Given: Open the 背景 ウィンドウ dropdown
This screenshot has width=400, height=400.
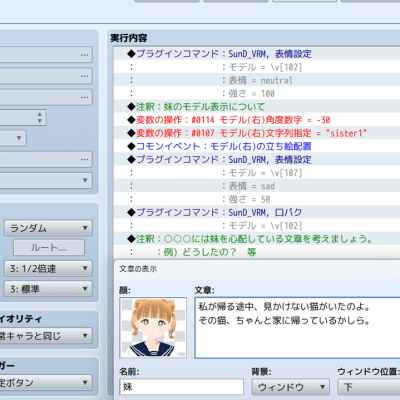Looking at the screenshot, I should pyautogui.click(x=290, y=387).
